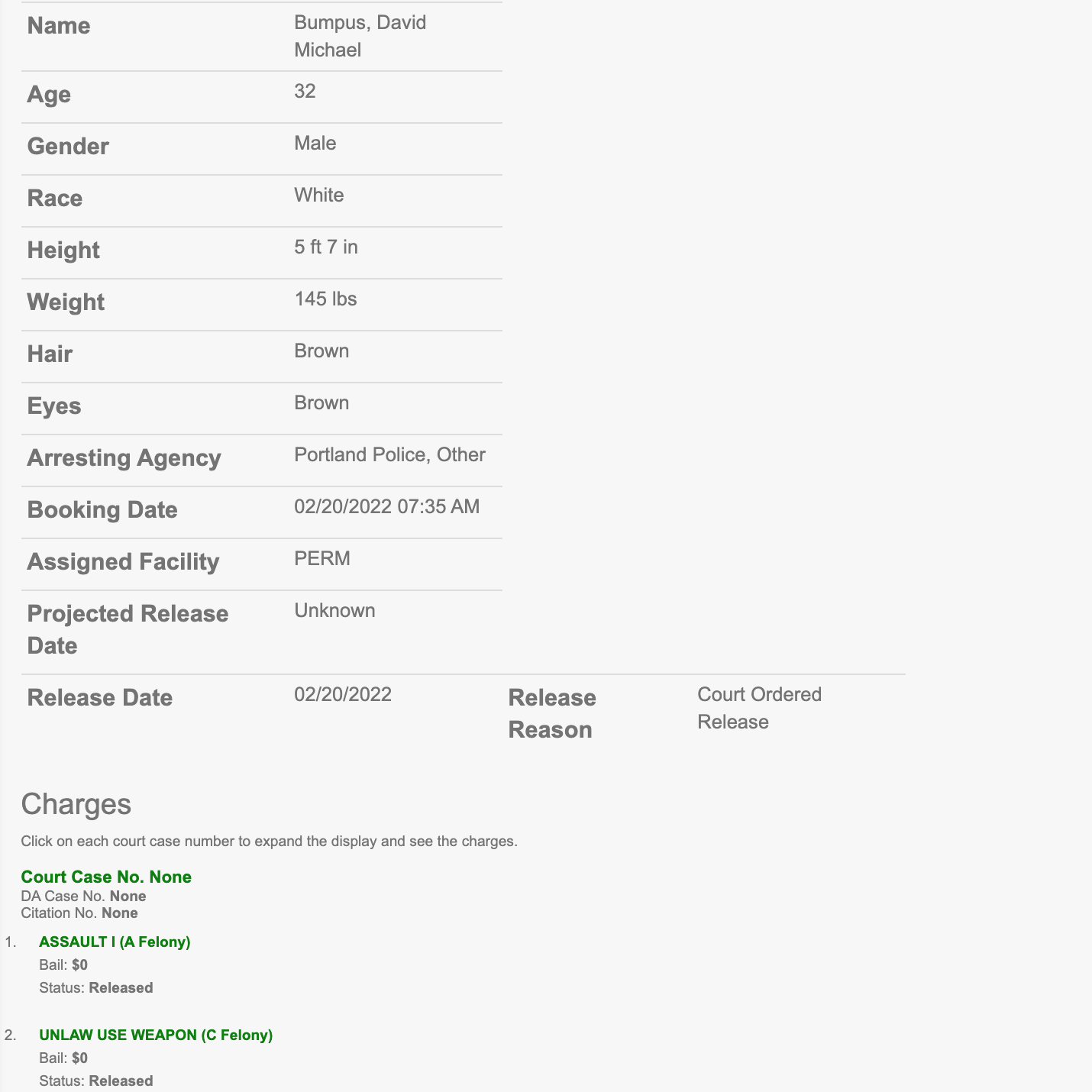The image size is (1092, 1092).
Task: Open the UNLAW USE WEAPON (C Felony) charge
Action: coord(156,1035)
